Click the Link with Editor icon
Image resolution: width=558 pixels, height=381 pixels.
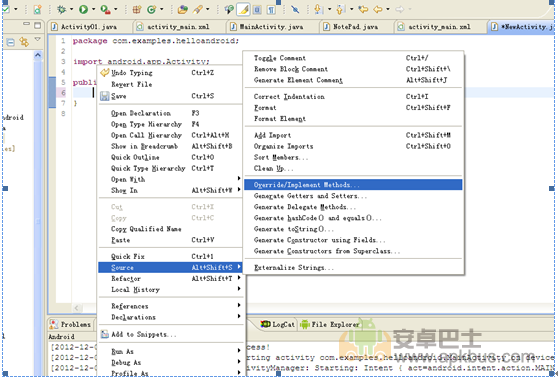[24, 42]
